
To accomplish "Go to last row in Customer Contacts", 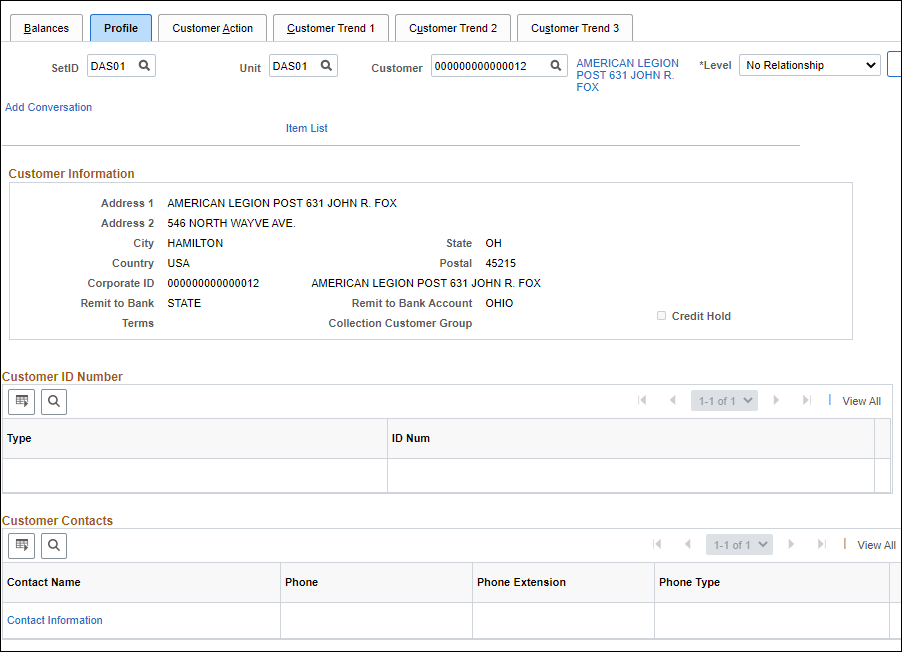I will point(821,544).
